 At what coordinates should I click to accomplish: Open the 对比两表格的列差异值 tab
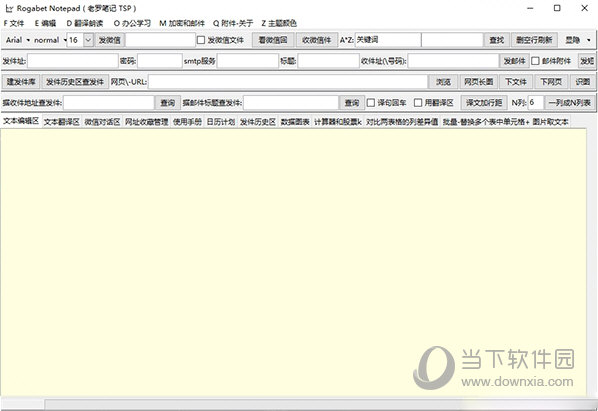[402, 122]
